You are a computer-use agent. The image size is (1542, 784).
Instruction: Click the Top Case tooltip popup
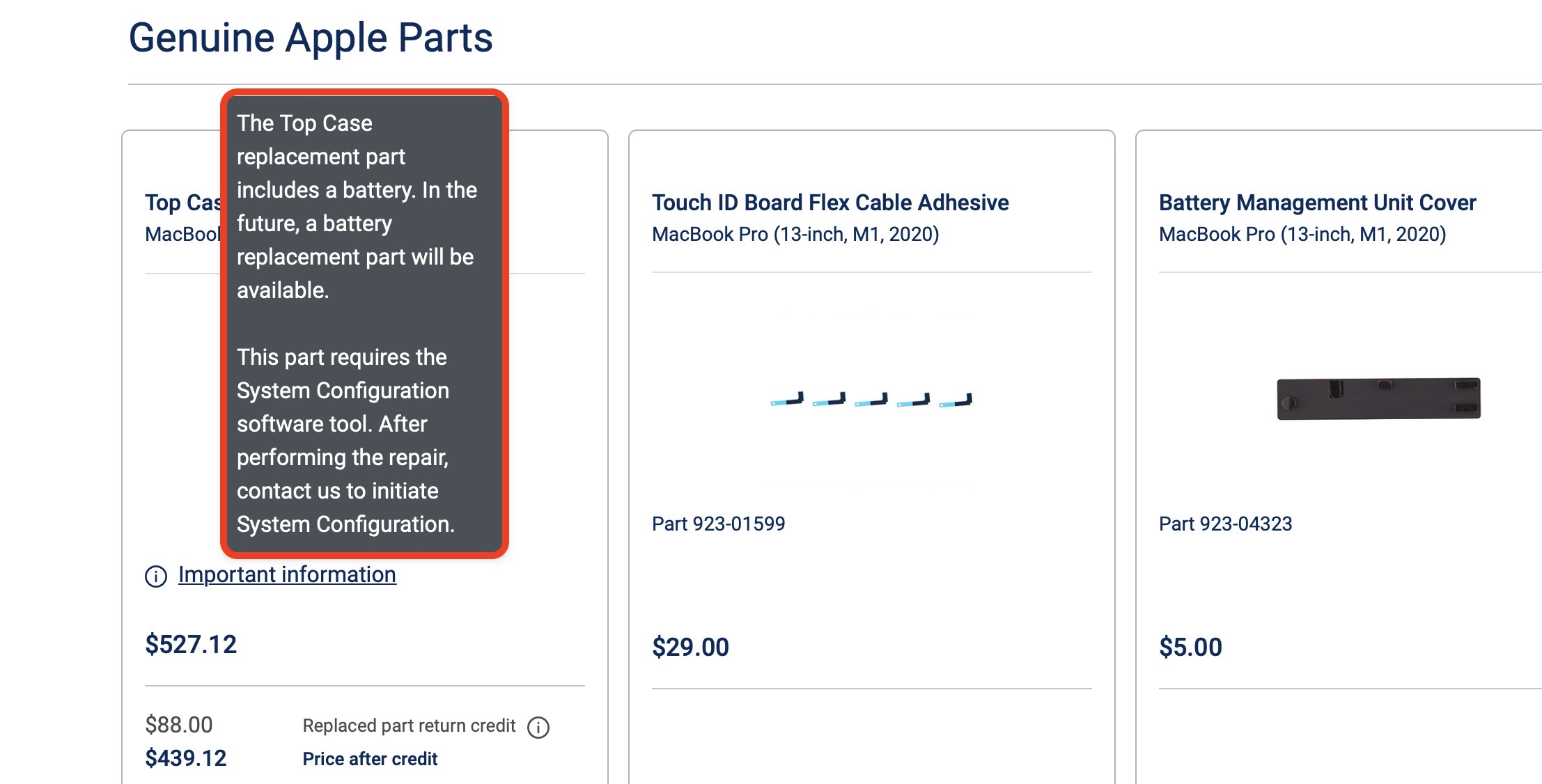(x=364, y=324)
